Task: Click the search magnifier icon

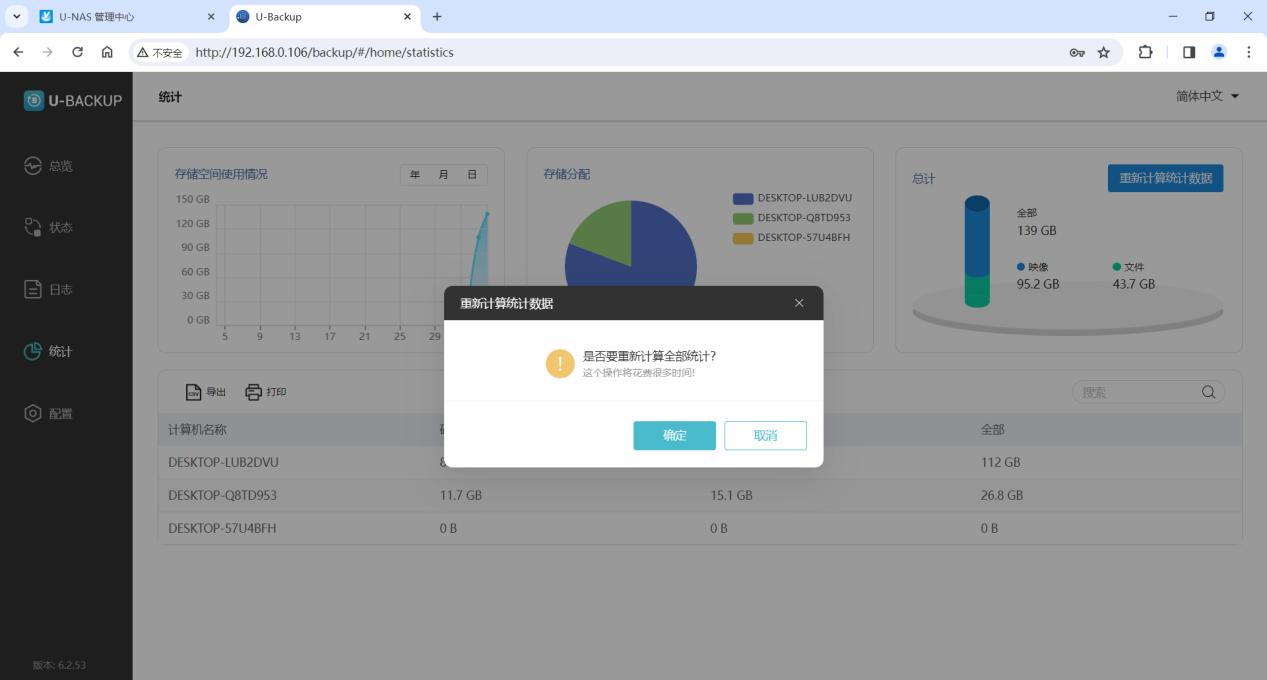Action: tap(1208, 392)
